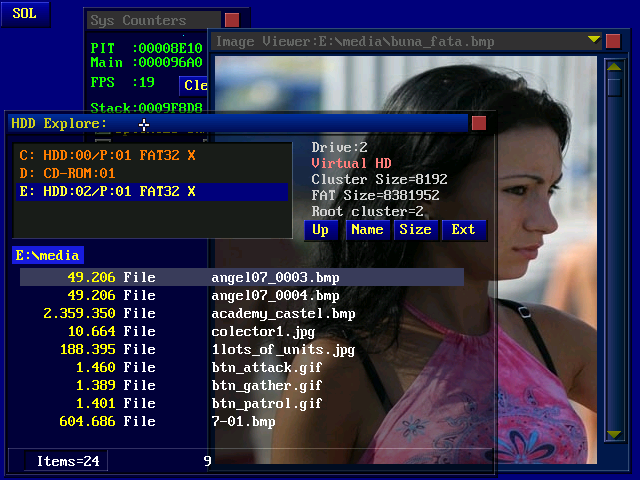Select file btn_patrol.gif

(x=242, y=403)
